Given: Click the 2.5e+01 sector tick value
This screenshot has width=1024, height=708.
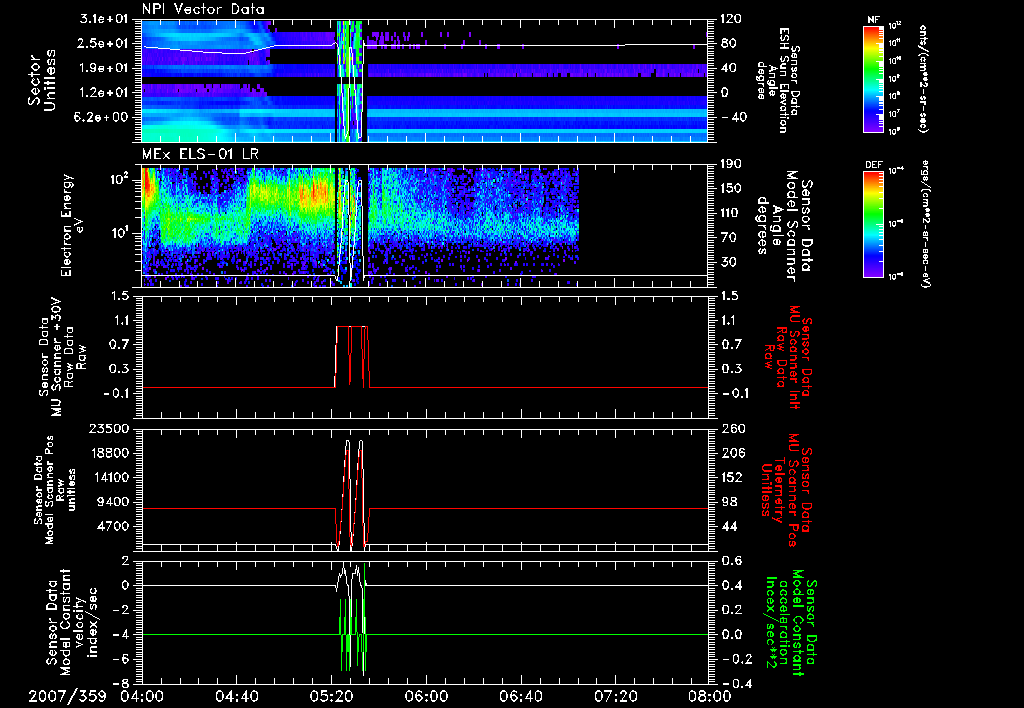Looking at the screenshot, I should click(x=103, y=43).
